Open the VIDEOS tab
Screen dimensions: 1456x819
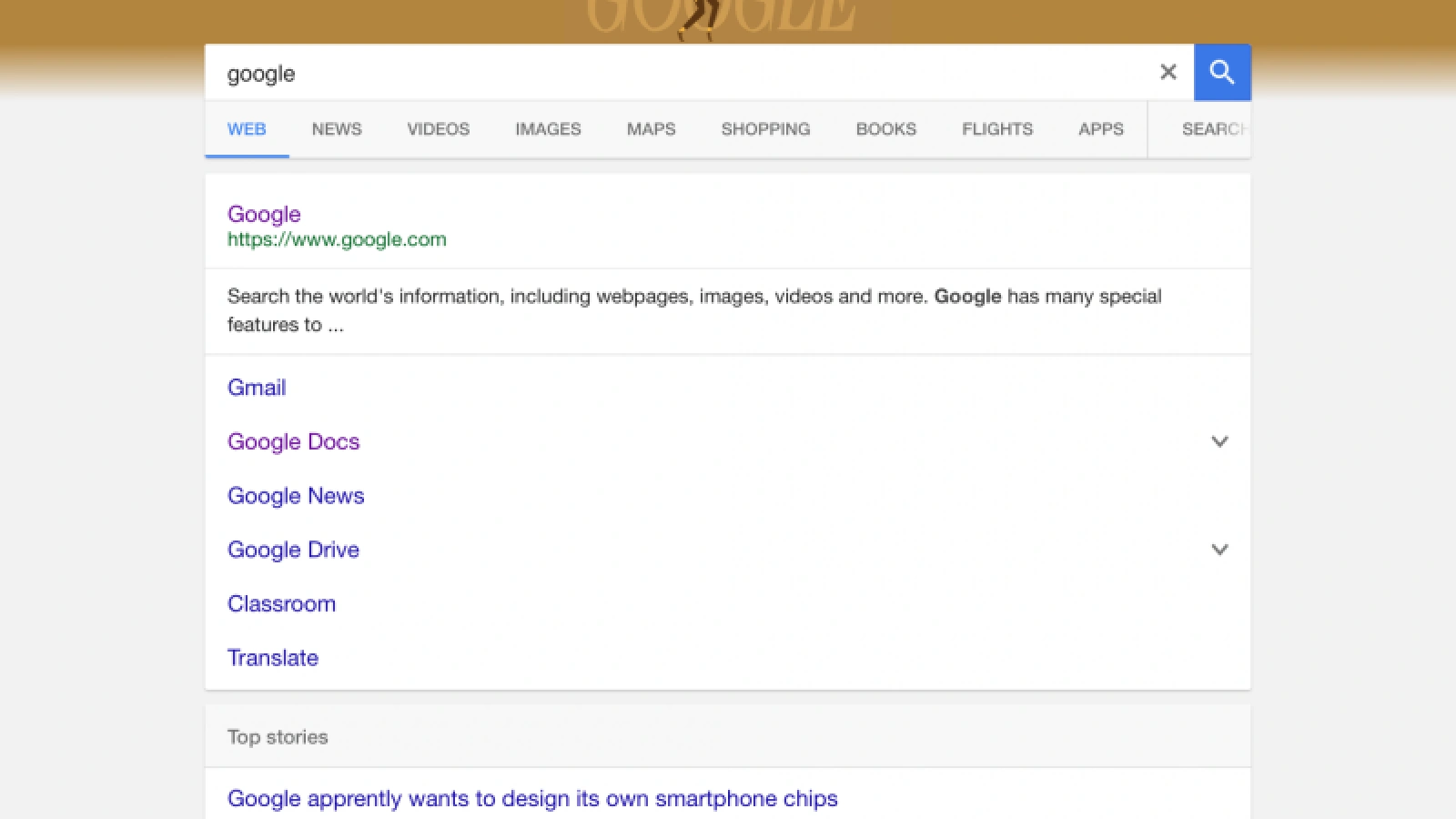coord(439,129)
